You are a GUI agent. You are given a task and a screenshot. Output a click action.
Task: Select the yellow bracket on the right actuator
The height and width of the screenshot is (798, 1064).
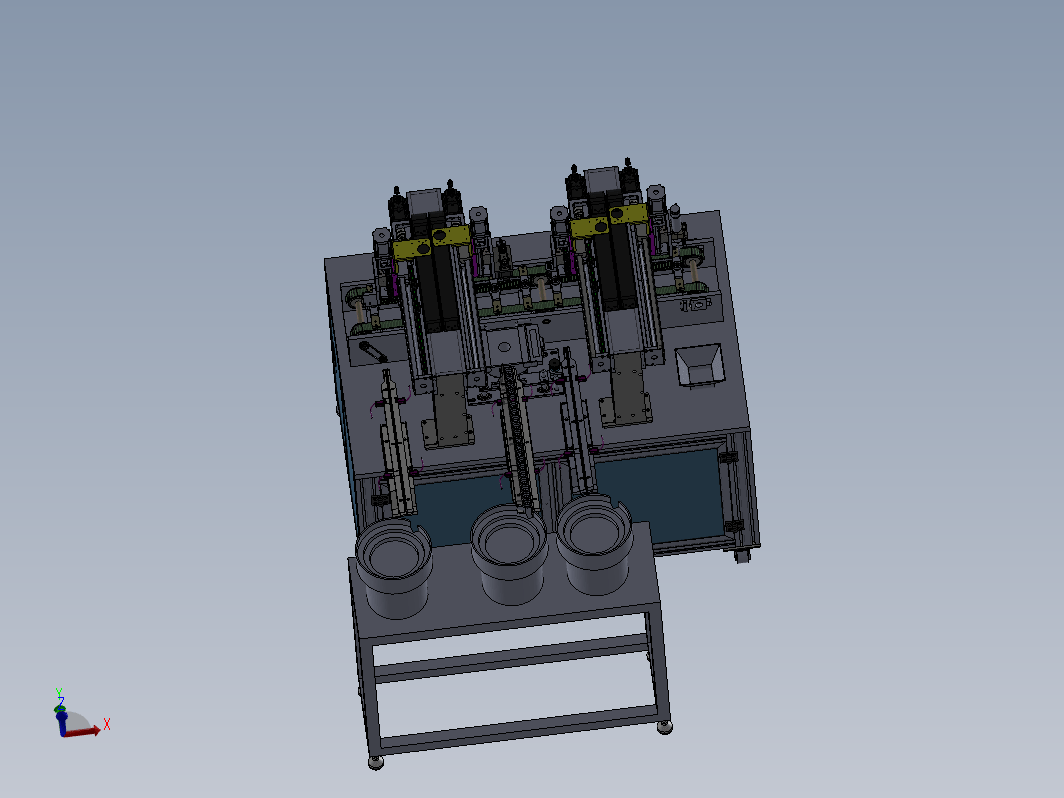tap(609, 221)
